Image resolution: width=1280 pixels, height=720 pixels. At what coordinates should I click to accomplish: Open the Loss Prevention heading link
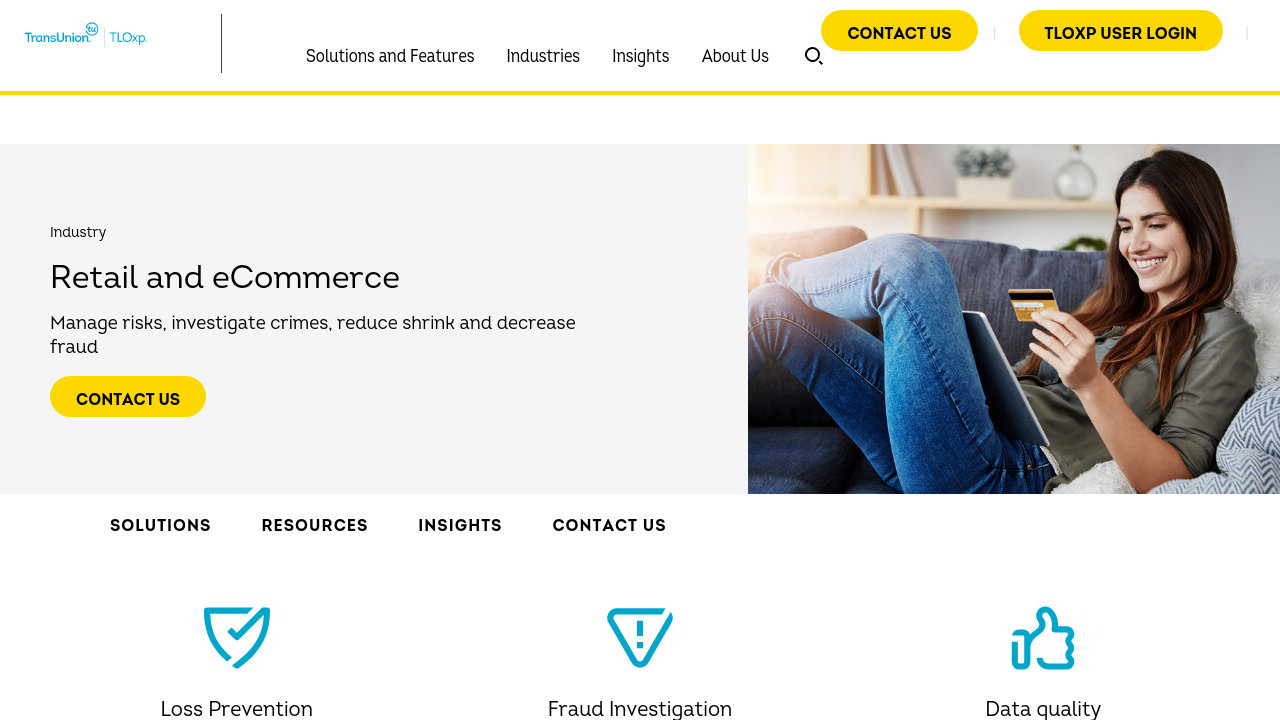click(x=237, y=708)
